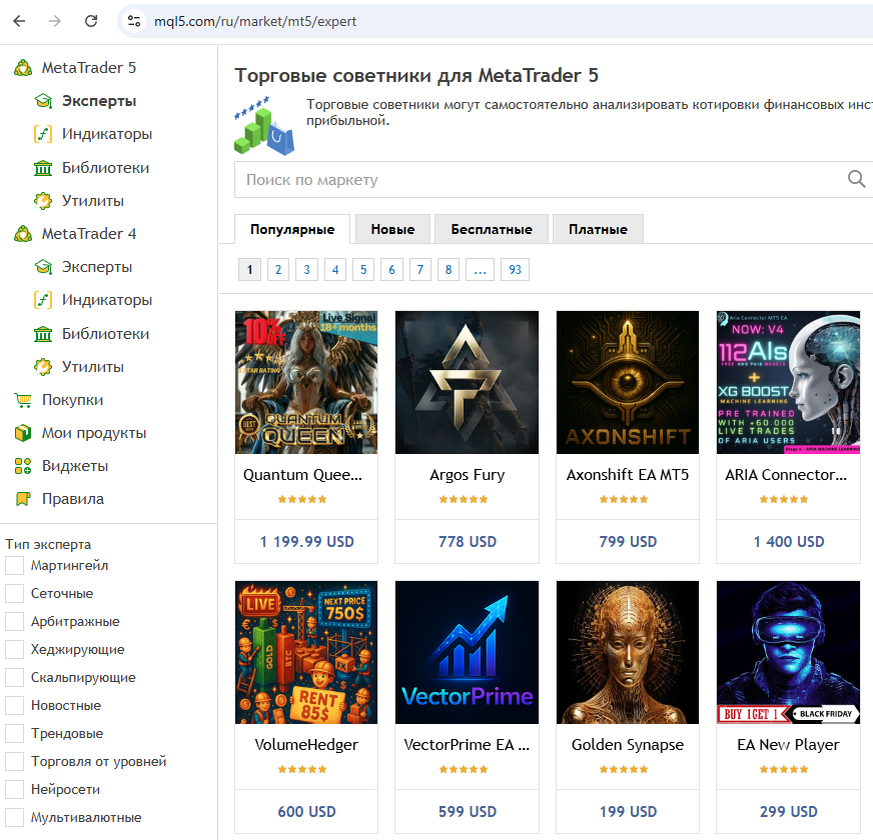This screenshot has height=840, width=873.
Task: Click the 599 USD price
Action: [x=467, y=812]
